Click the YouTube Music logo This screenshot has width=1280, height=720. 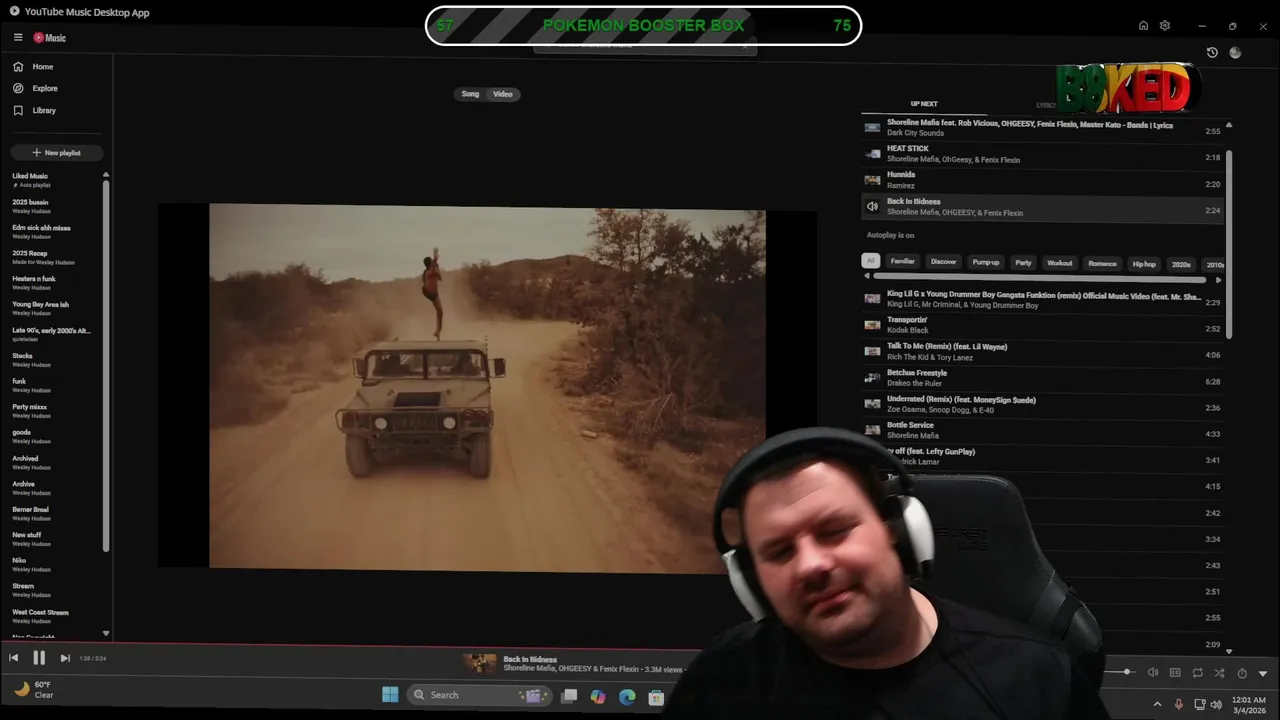tap(50, 38)
